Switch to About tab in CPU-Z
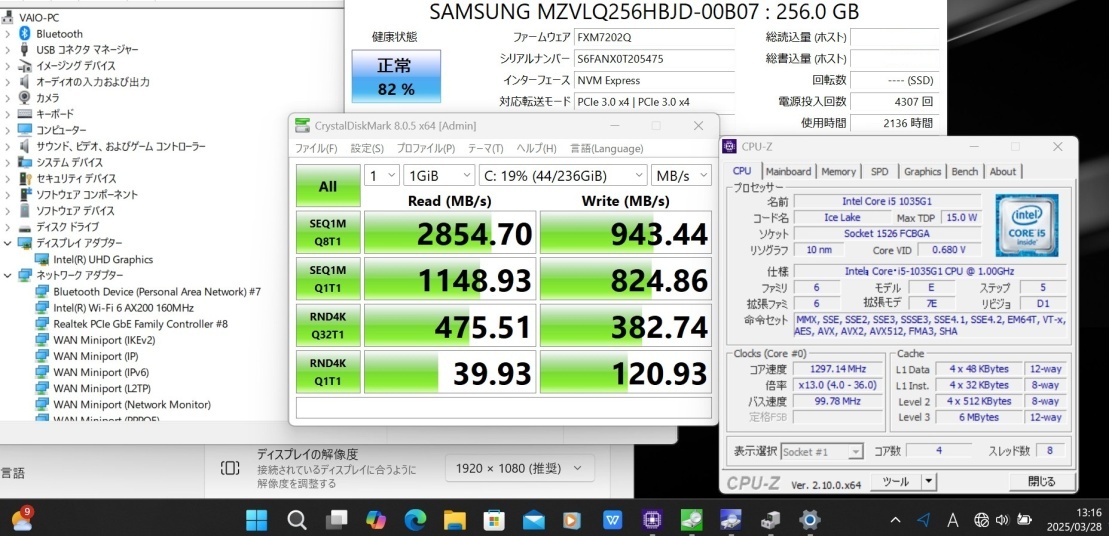1109x536 pixels. [x=1003, y=171]
